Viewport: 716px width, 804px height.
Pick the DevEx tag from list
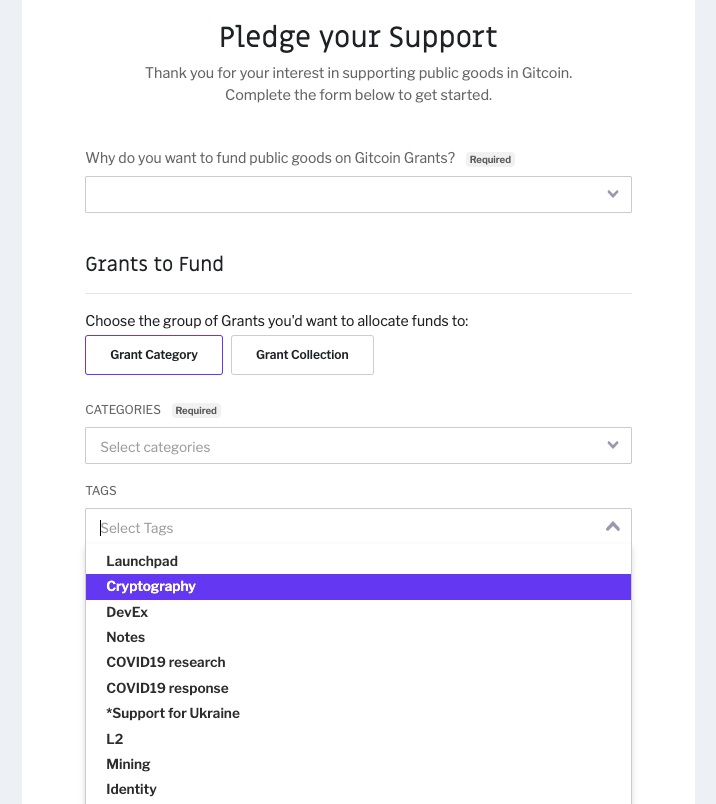point(127,612)
